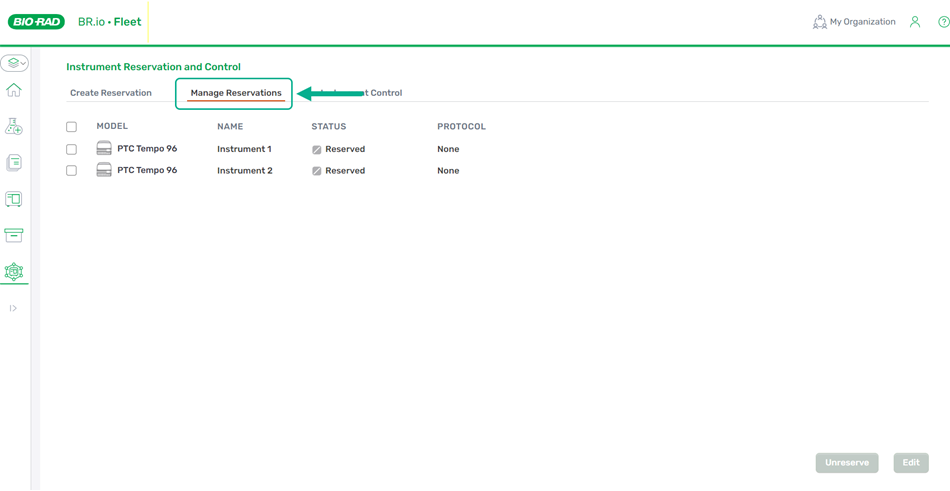Check the Instrument 2 row checkbox
This screenshot has height=491, width=950.
(x=71, y=171)
